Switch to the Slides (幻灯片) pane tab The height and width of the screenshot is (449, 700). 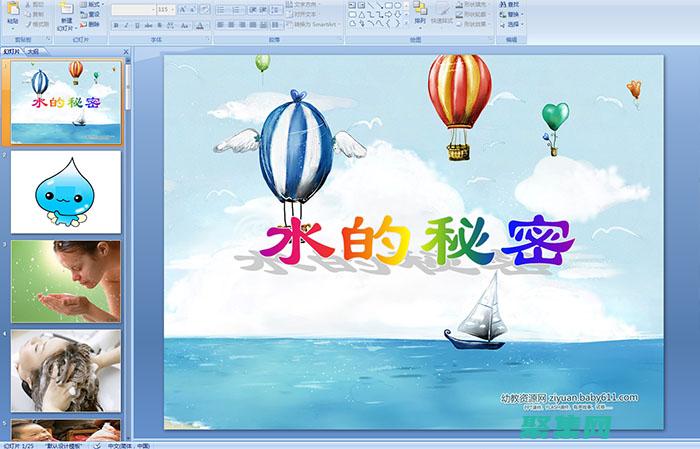(12, 49)
